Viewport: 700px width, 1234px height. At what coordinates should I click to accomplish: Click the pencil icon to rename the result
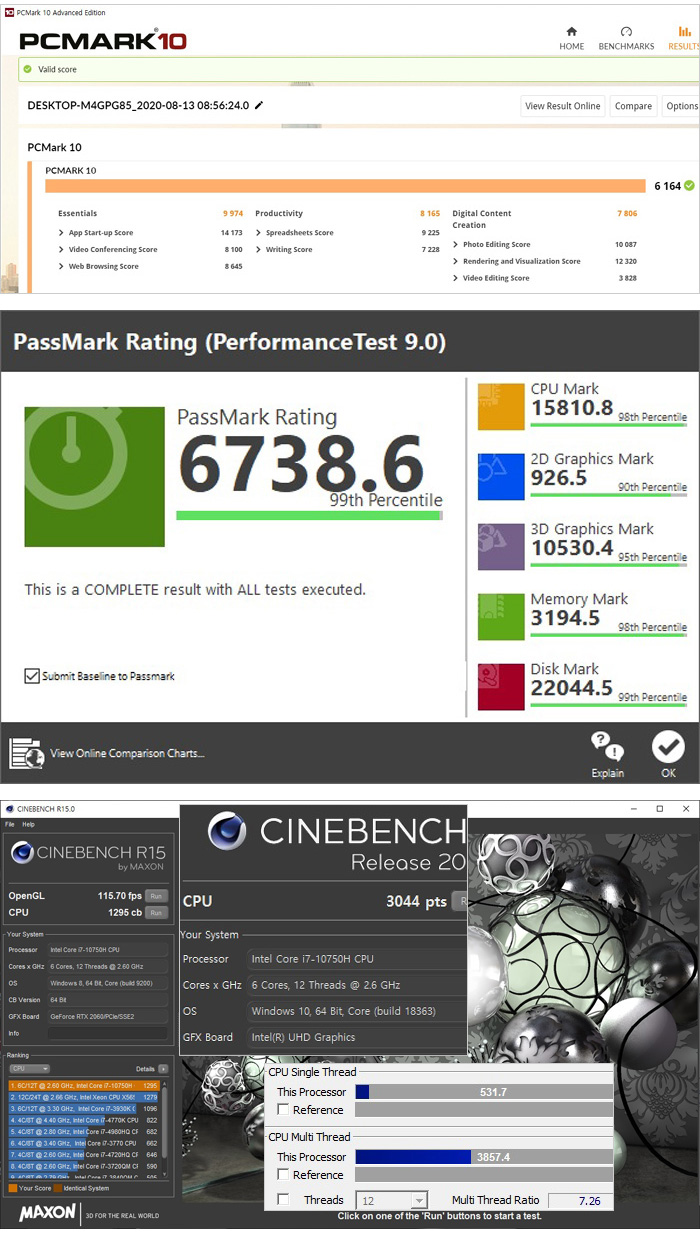click(260, 105)
